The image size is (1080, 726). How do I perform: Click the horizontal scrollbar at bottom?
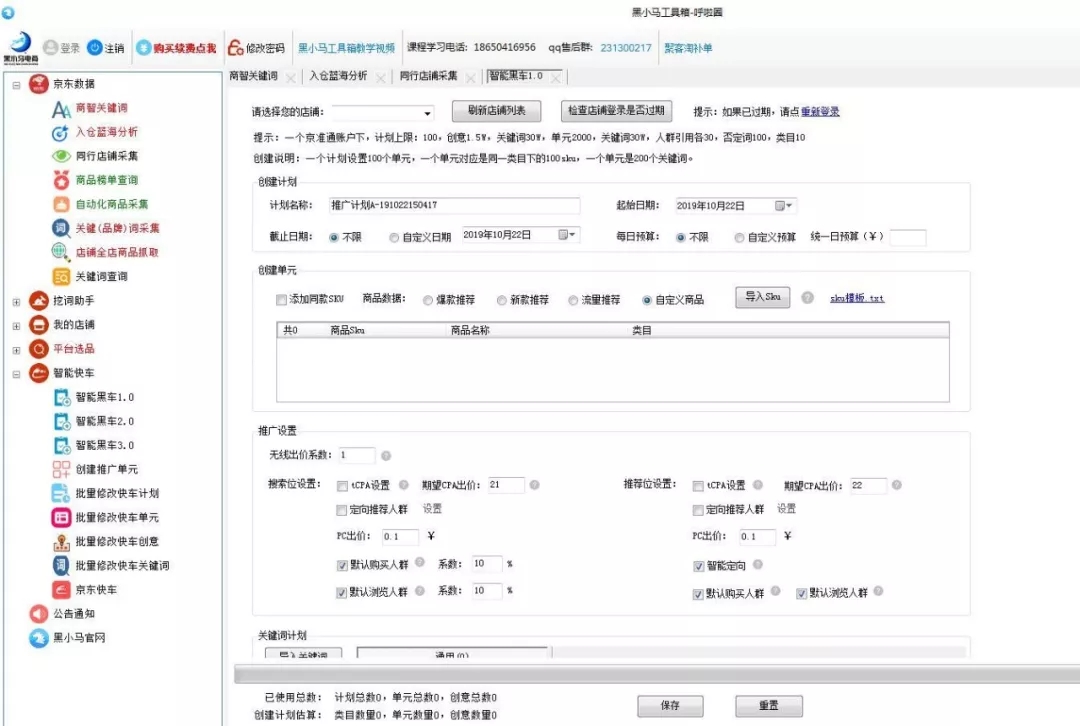click(x=657, y=674)
